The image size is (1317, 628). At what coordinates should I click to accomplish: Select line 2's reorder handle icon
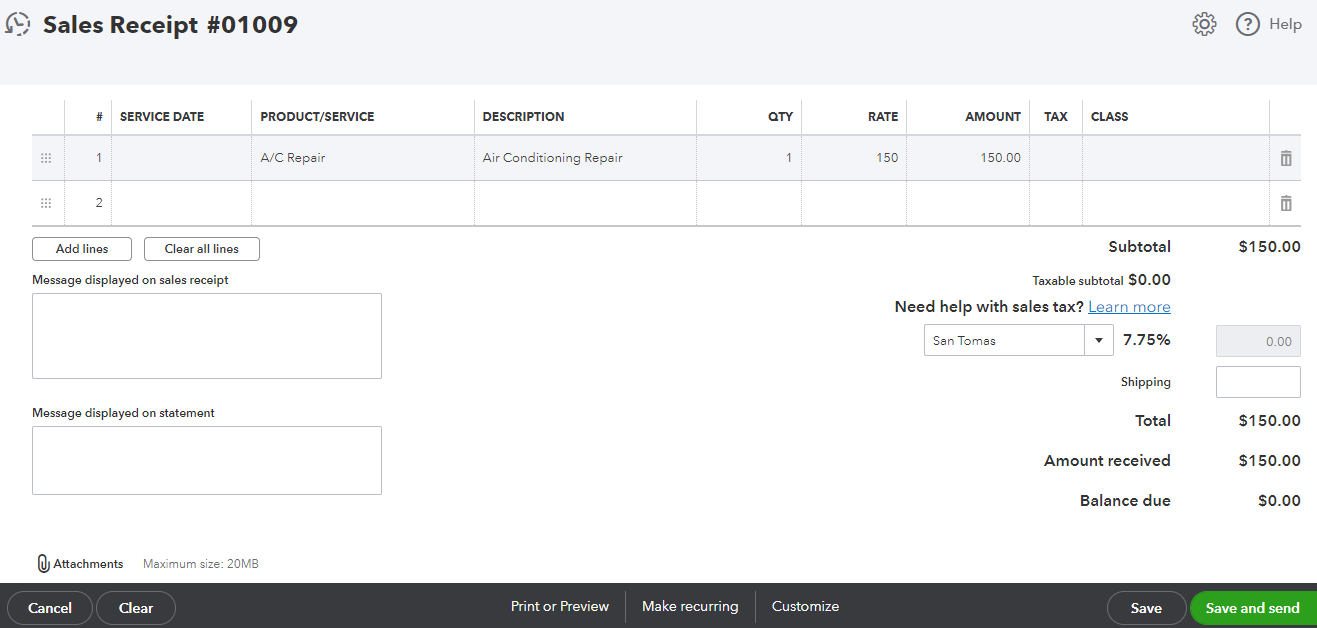[x=46, y=202]
